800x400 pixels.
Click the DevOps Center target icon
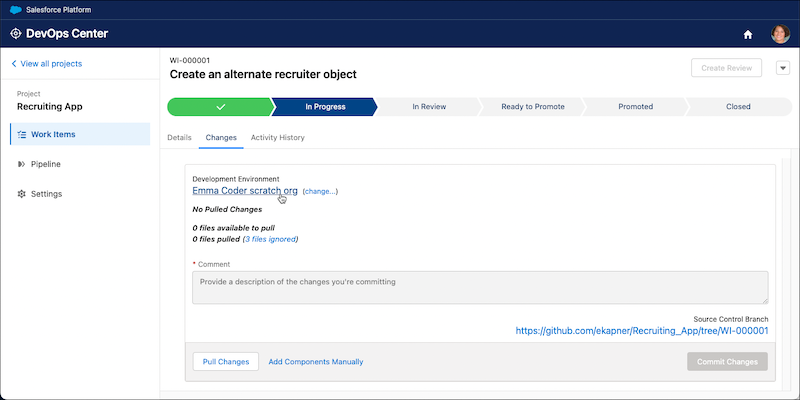pyautogui.click(x=16, y=34)
